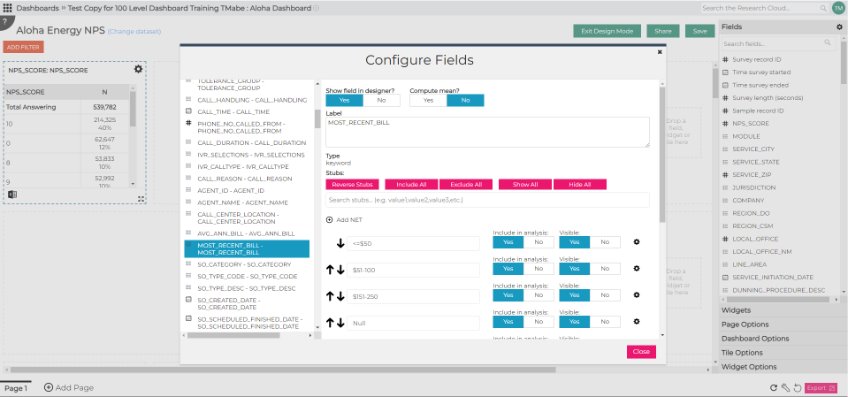Select MOST_RECENT_BILL in field list
Image resolution: width=848 pixels, height=397 pixels.
coord(247,249)
